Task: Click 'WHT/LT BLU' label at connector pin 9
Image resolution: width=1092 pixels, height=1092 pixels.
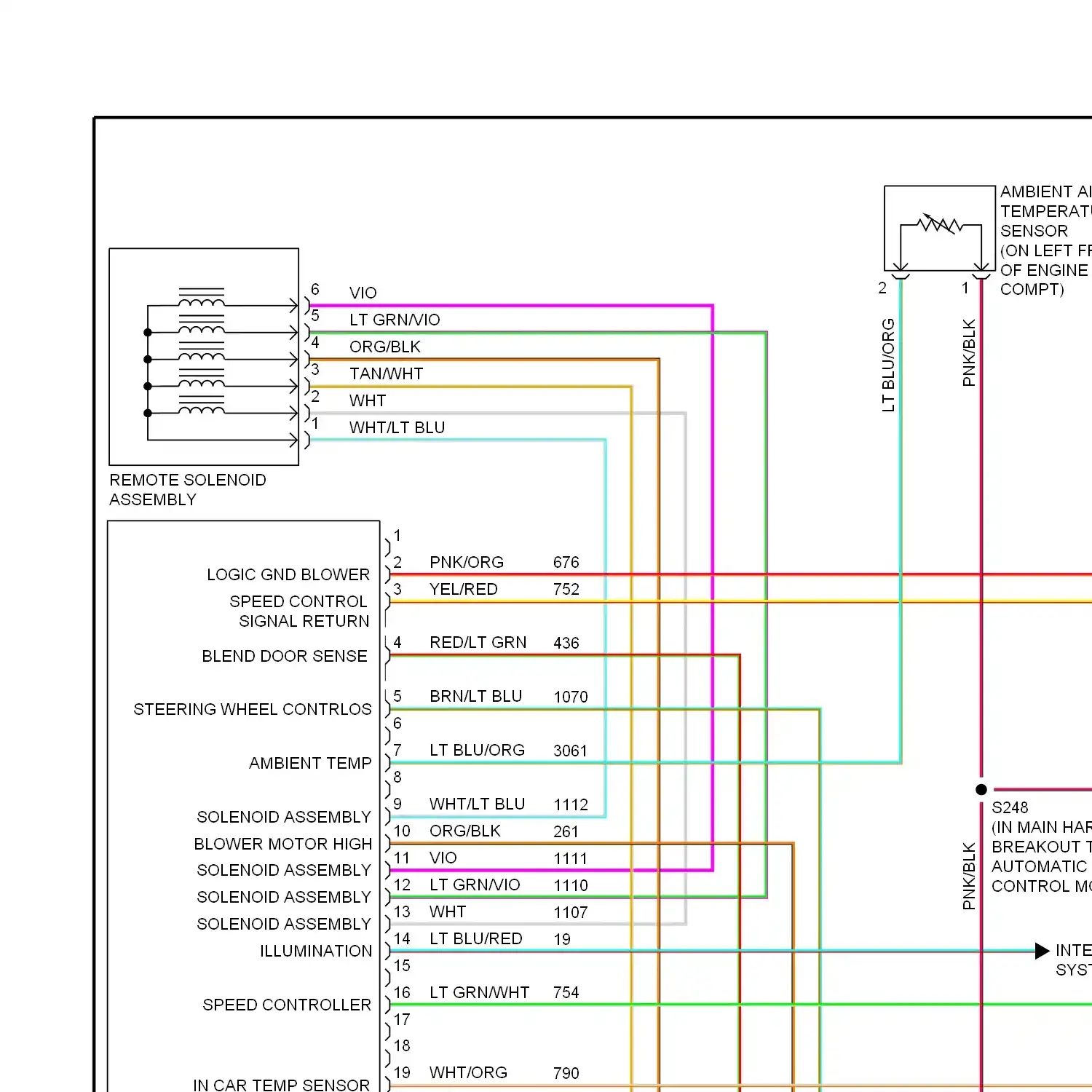Action: [477, 804]
